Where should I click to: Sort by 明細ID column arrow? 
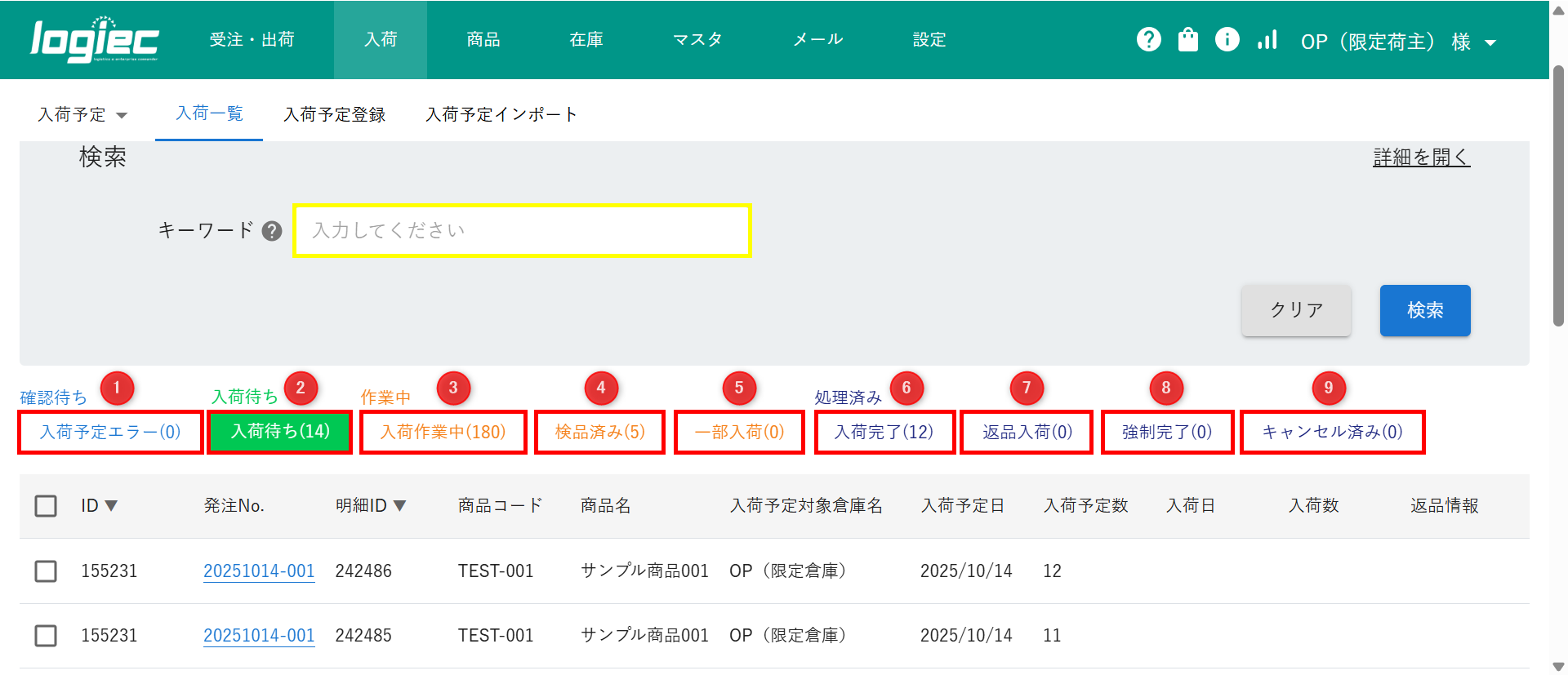pyautogui.click(x=399, y=506)
